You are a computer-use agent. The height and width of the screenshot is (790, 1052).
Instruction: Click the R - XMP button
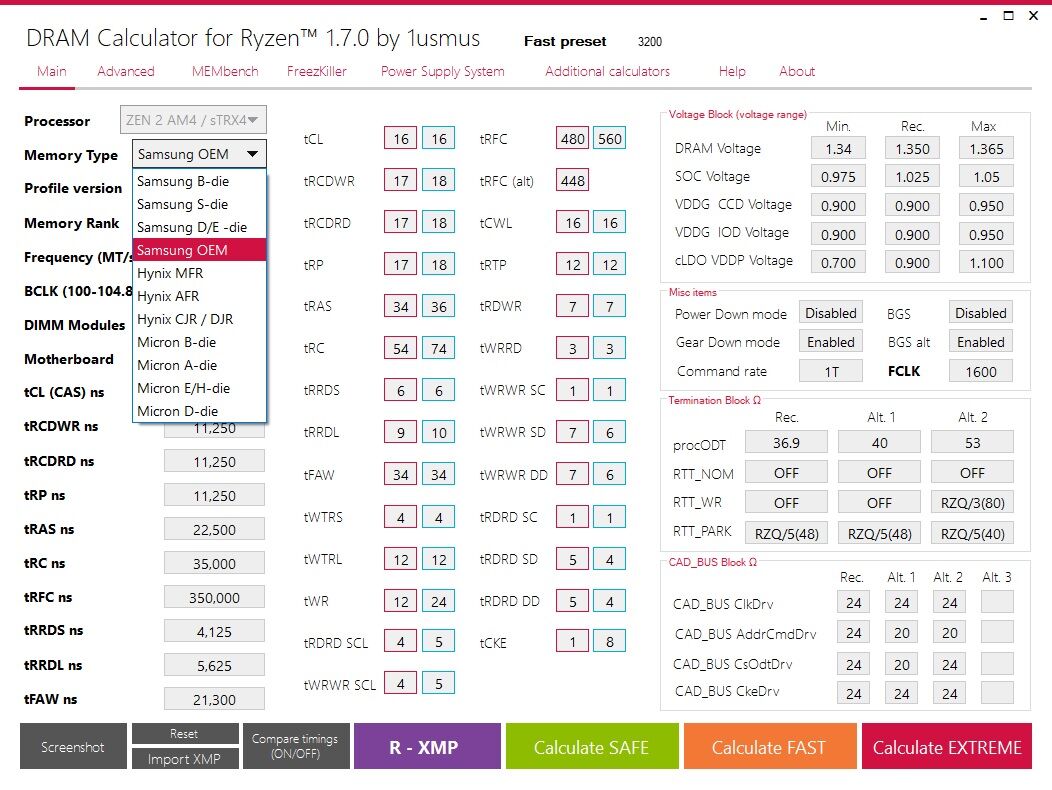427,746
